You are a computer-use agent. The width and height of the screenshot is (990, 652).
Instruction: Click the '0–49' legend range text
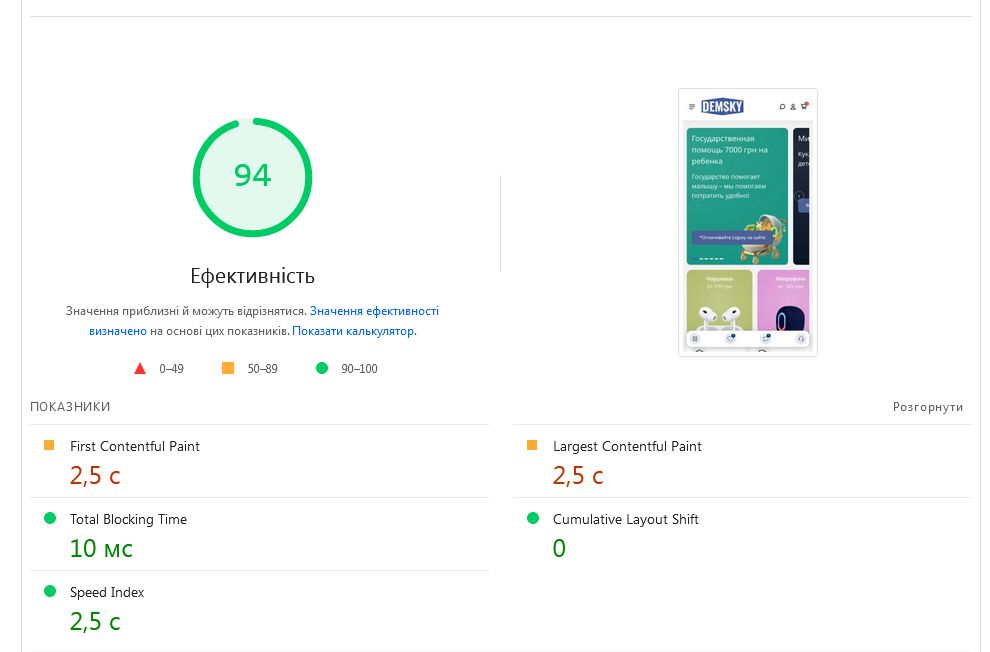(x=171, y=369)
